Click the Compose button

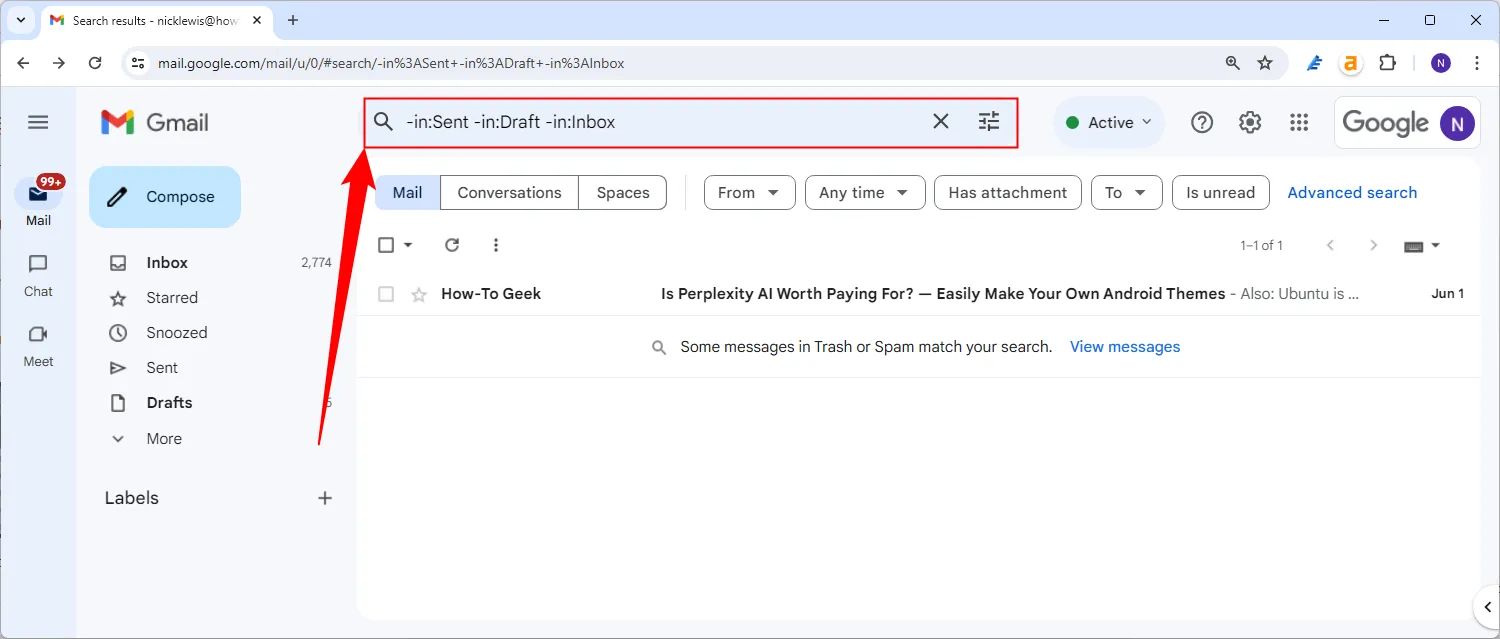coord(165,197)
